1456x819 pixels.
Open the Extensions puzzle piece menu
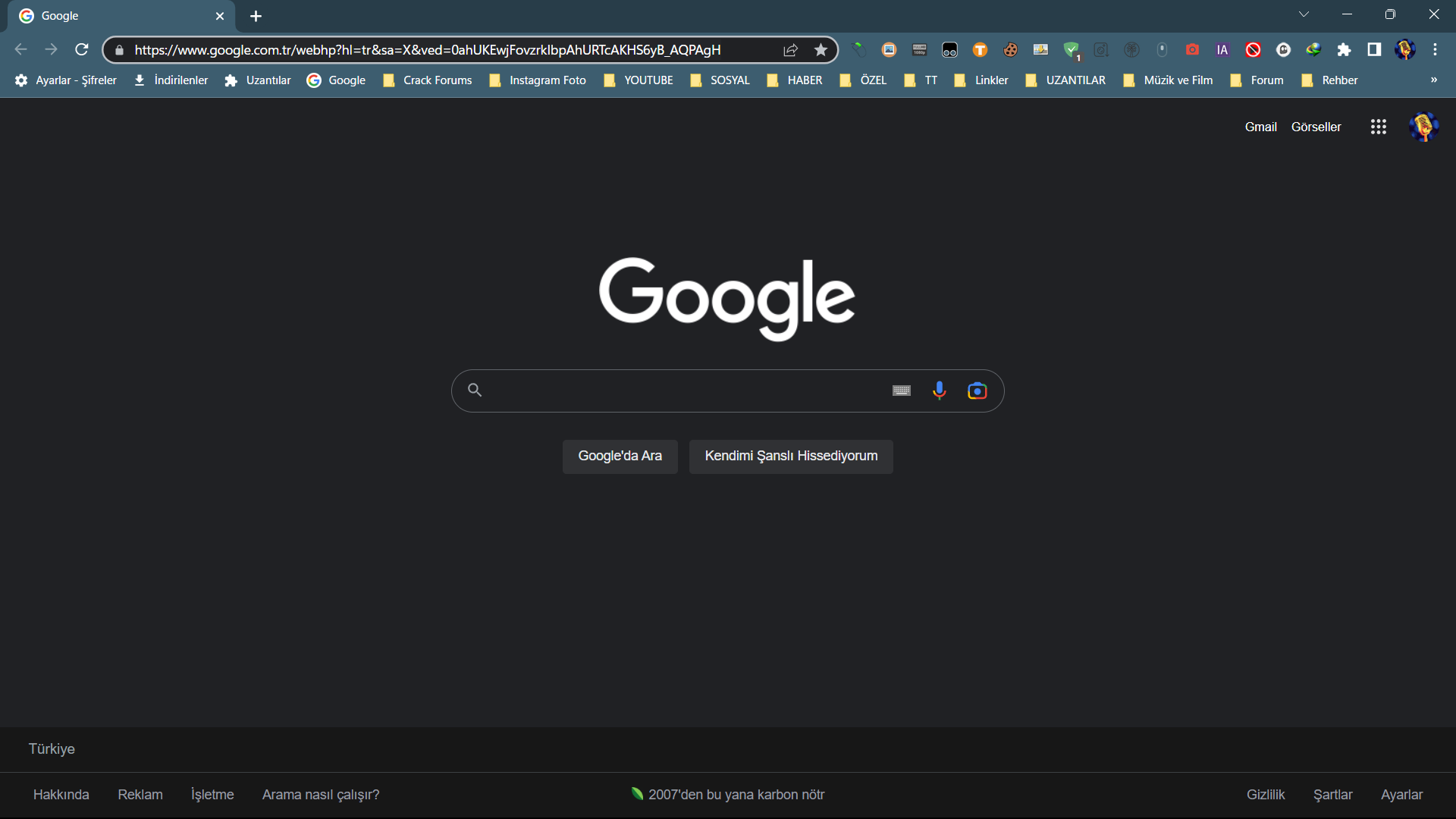pyautogui.click(x=1344, y=50)
